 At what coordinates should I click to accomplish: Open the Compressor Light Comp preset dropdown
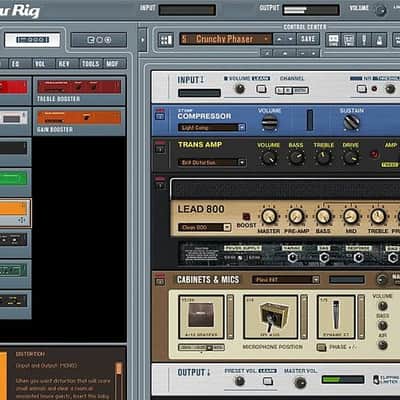(242, 127)
